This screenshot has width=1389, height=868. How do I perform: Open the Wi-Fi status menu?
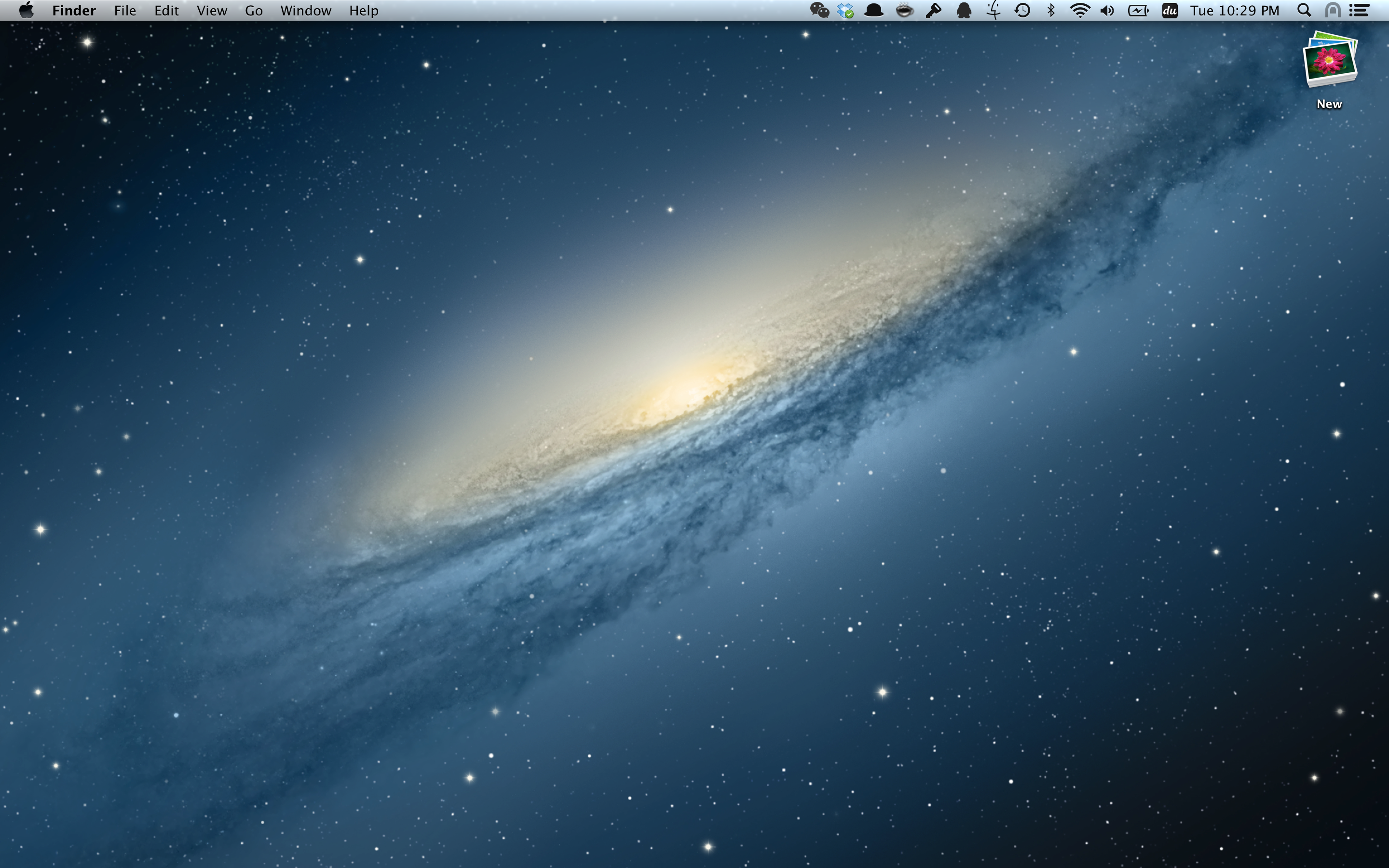tap(1080, 10)
